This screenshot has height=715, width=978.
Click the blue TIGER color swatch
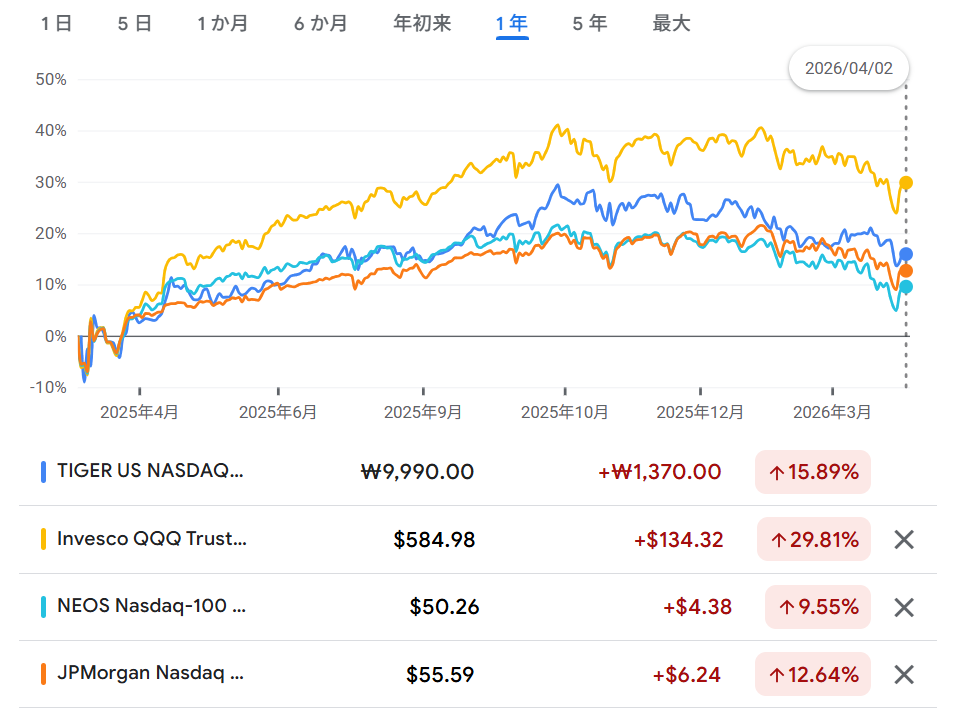(43, 472)
